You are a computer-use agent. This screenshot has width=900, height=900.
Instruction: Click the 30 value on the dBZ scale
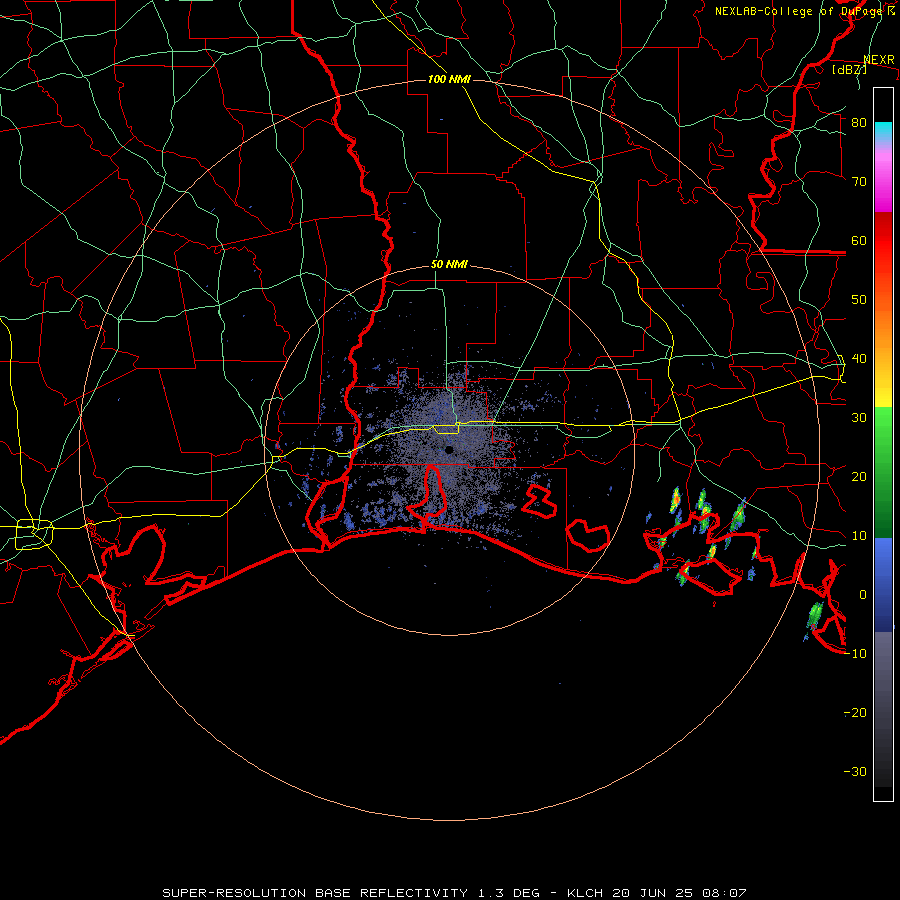click(x=859, y=418)
